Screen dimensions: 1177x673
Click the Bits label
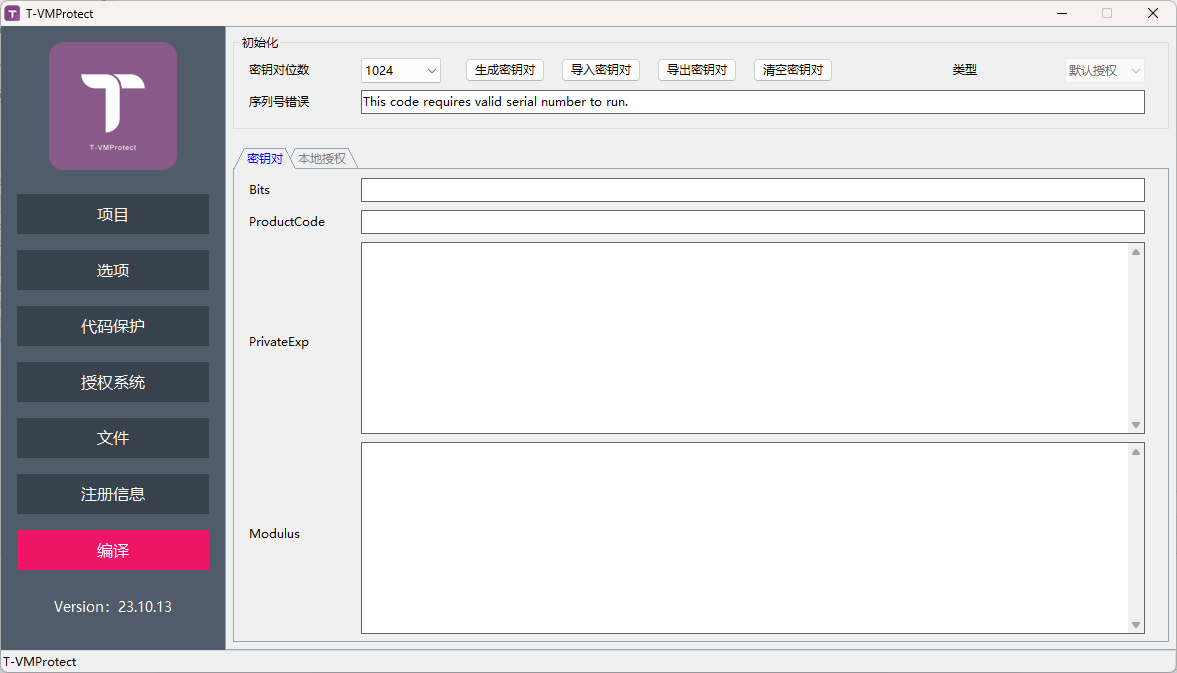[259, 190]
